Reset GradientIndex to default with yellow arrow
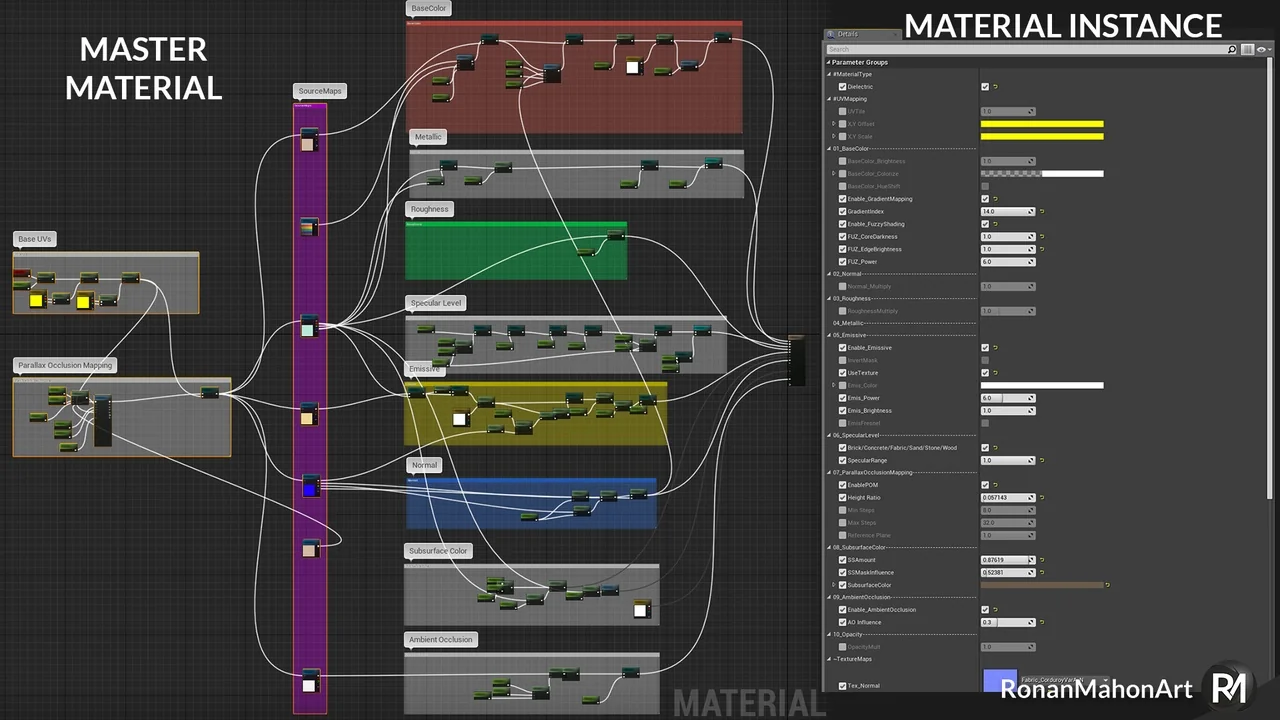 pyautogui.click(x=1041, y=212)
